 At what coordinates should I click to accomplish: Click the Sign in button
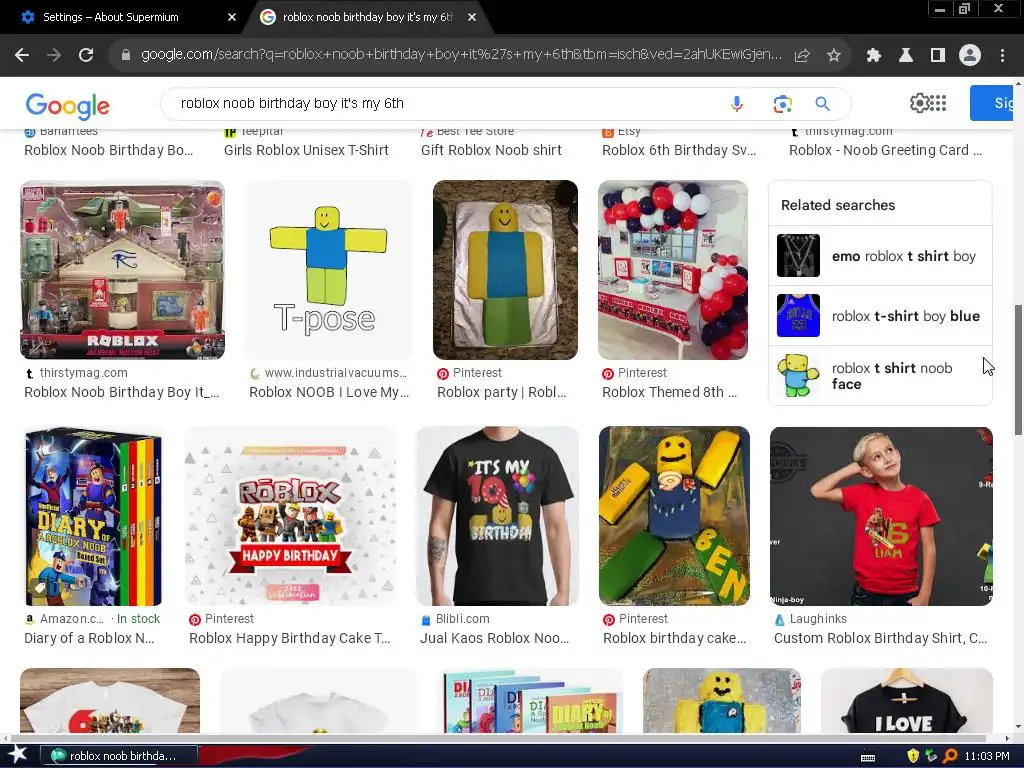993,103
